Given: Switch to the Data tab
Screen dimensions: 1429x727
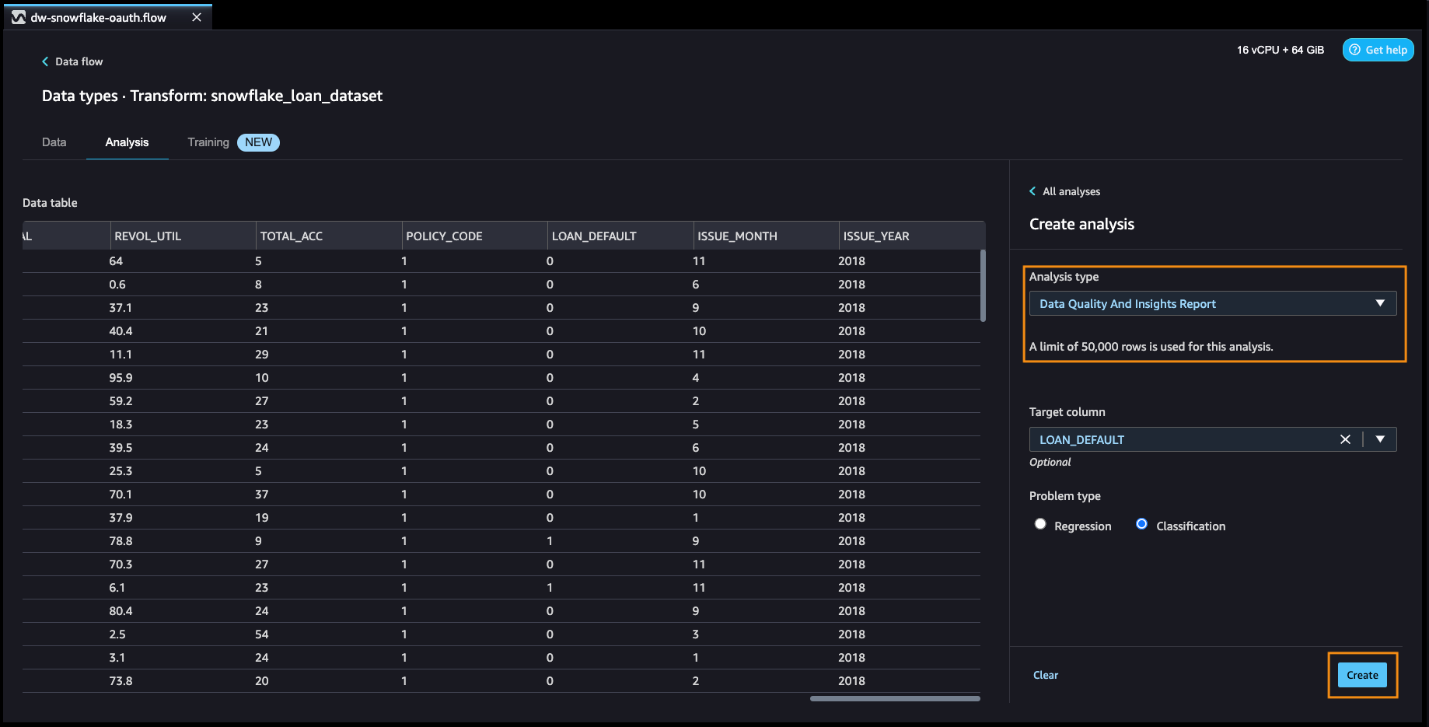Looking at the screenshot, I should (54, 142).
